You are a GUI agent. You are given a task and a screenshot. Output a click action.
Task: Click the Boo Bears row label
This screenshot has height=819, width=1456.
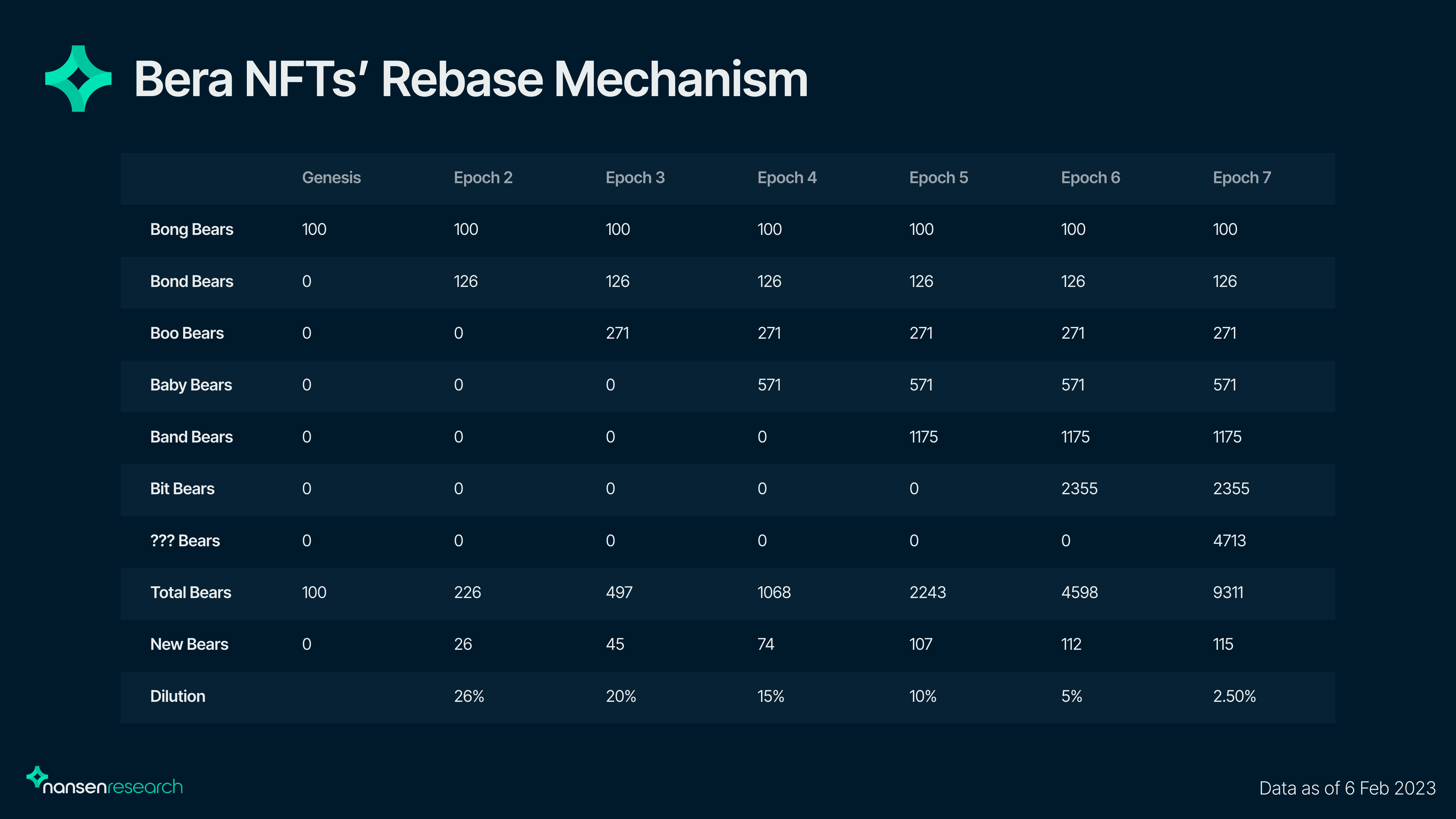(187, 334)
